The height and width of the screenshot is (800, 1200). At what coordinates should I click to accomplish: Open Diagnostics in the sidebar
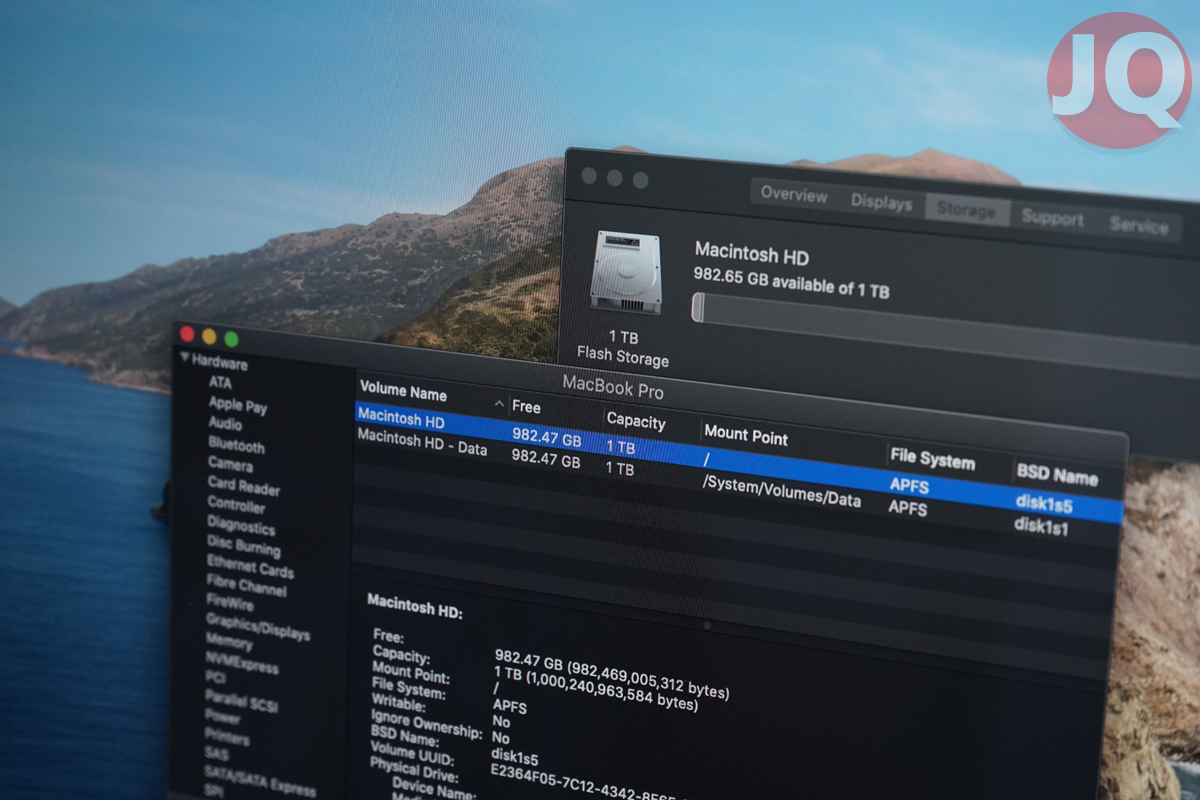(241, 525)
